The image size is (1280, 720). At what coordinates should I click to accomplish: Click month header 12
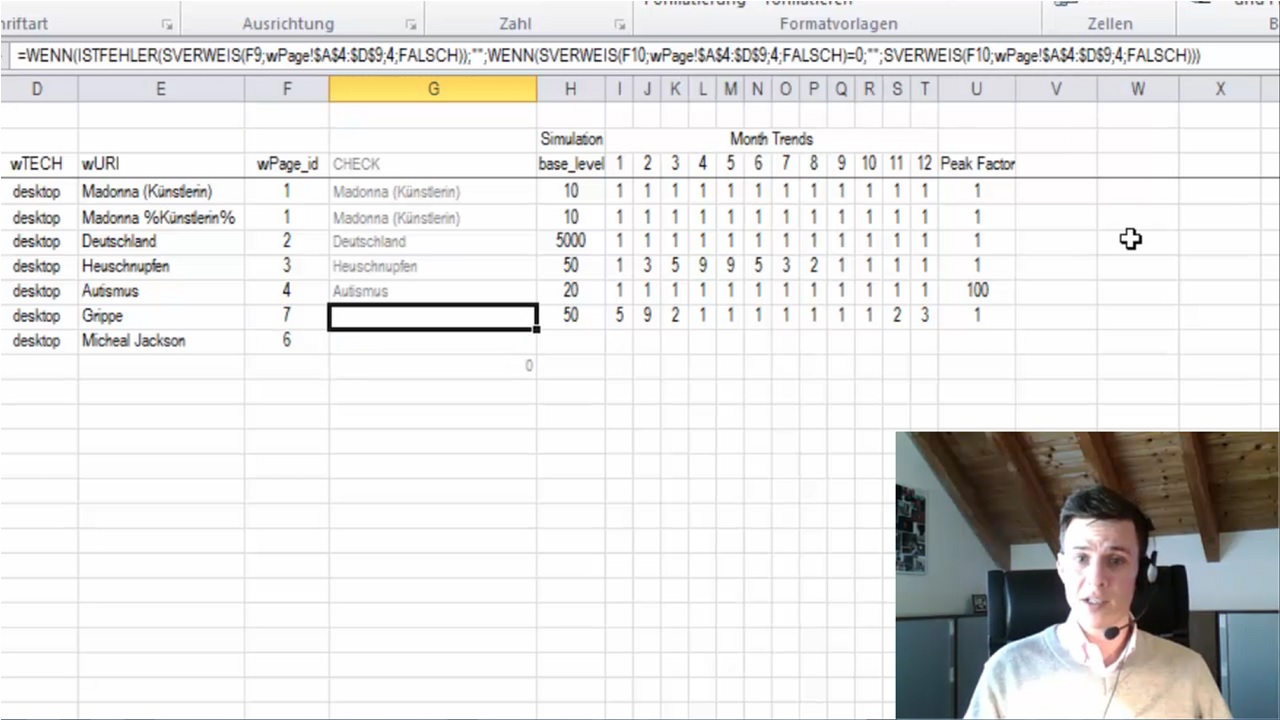click(x=924, y=164)
